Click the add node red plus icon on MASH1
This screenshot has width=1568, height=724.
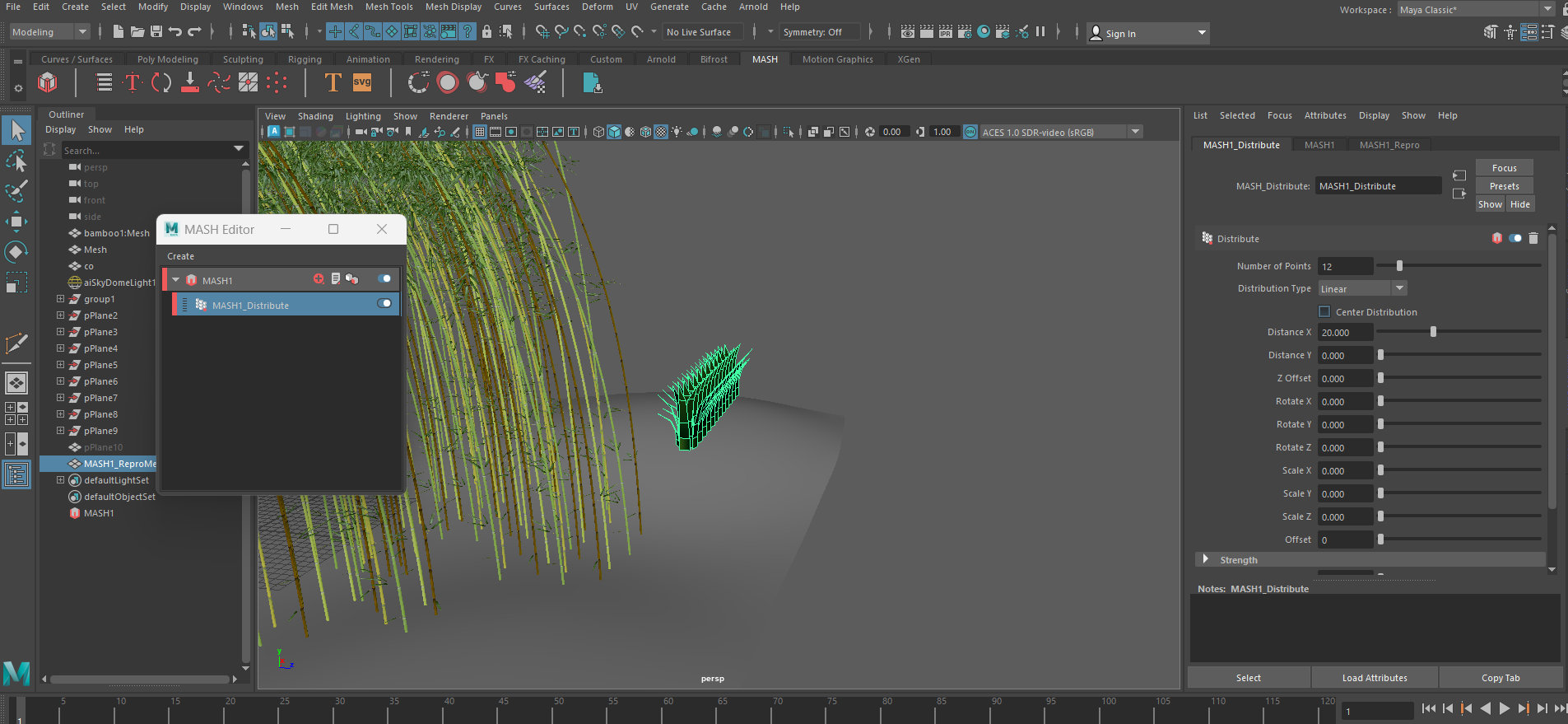click(x=319, y=279)
